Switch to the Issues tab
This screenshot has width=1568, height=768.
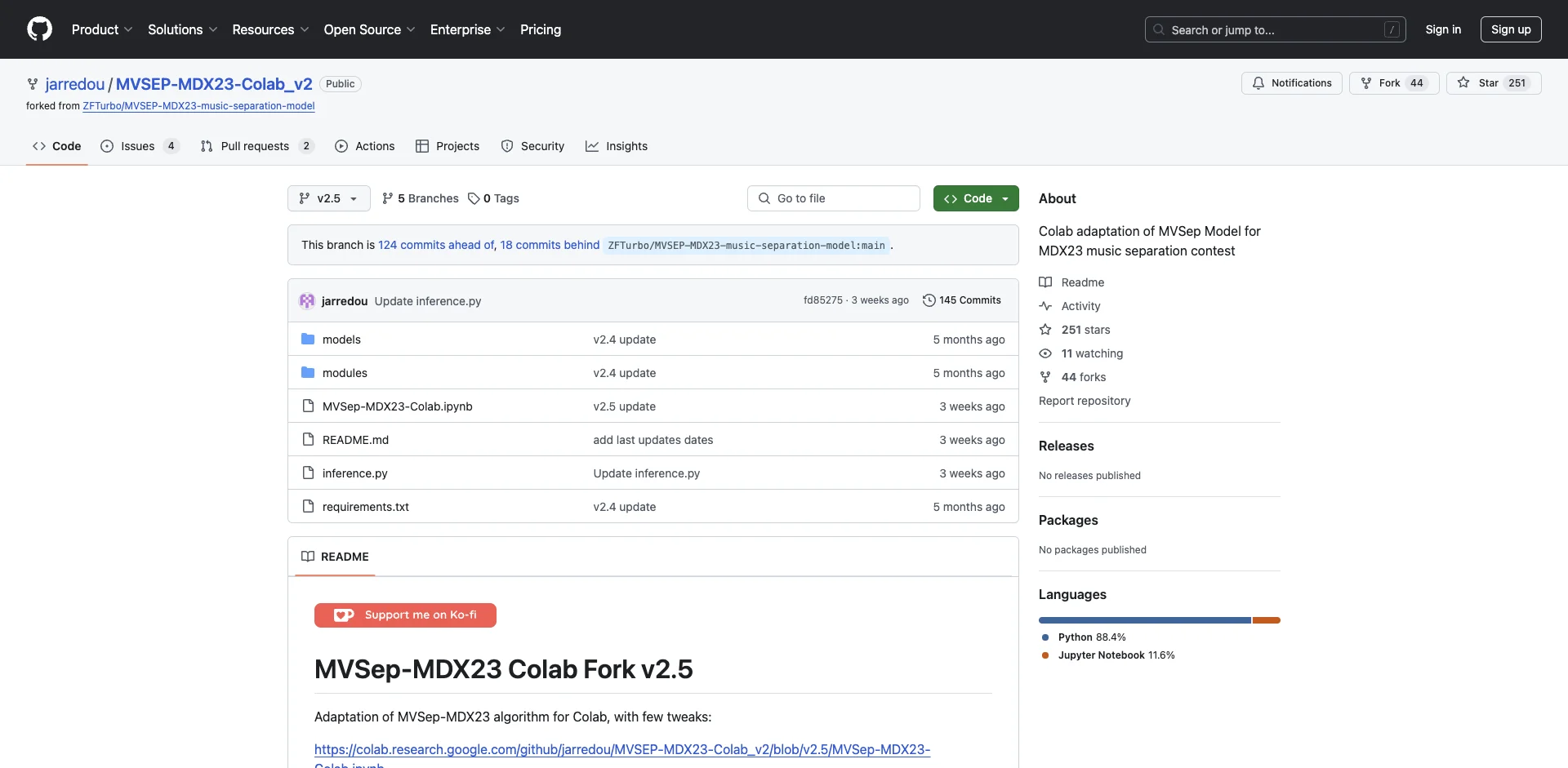click(140, 146)
